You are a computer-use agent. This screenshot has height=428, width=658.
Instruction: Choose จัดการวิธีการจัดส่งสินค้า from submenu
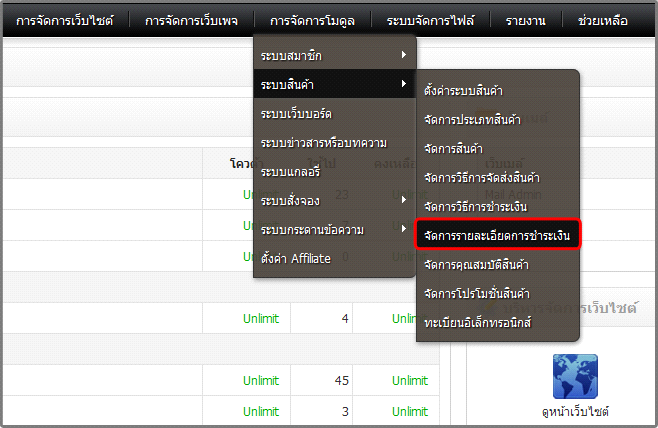(498, 177)
